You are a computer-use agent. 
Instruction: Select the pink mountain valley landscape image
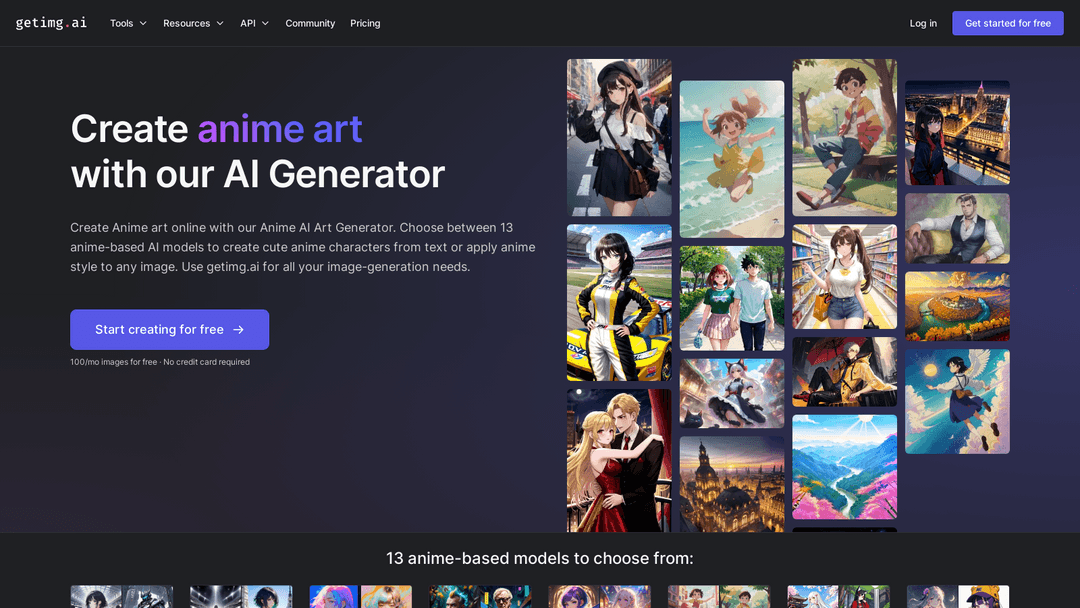point(845,467)
